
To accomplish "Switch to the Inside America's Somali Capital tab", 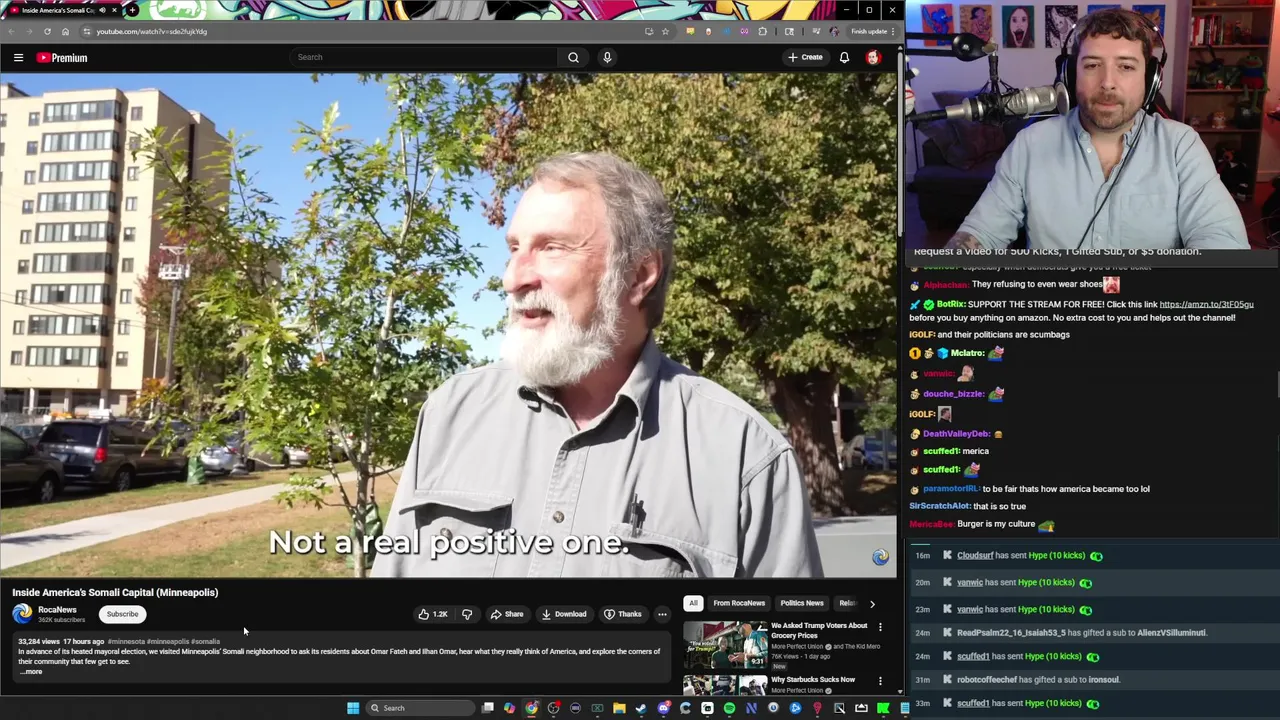I will pyautogui.click(x=63, y=10).
